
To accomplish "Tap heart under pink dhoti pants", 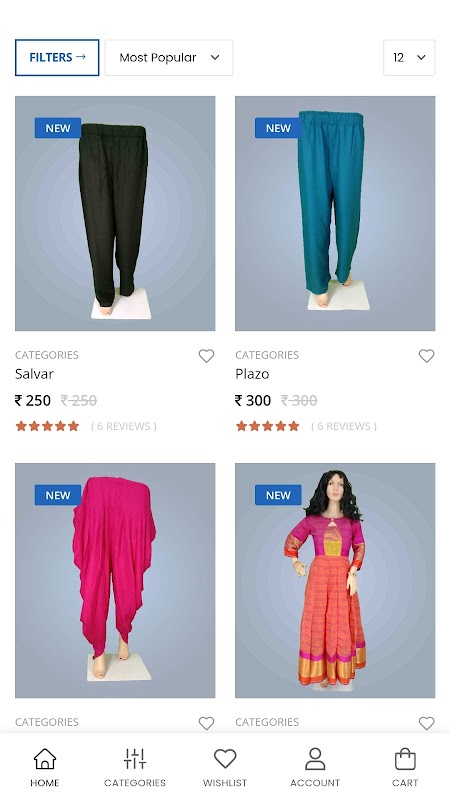I will pyautogui.click(x=206, y=723).
